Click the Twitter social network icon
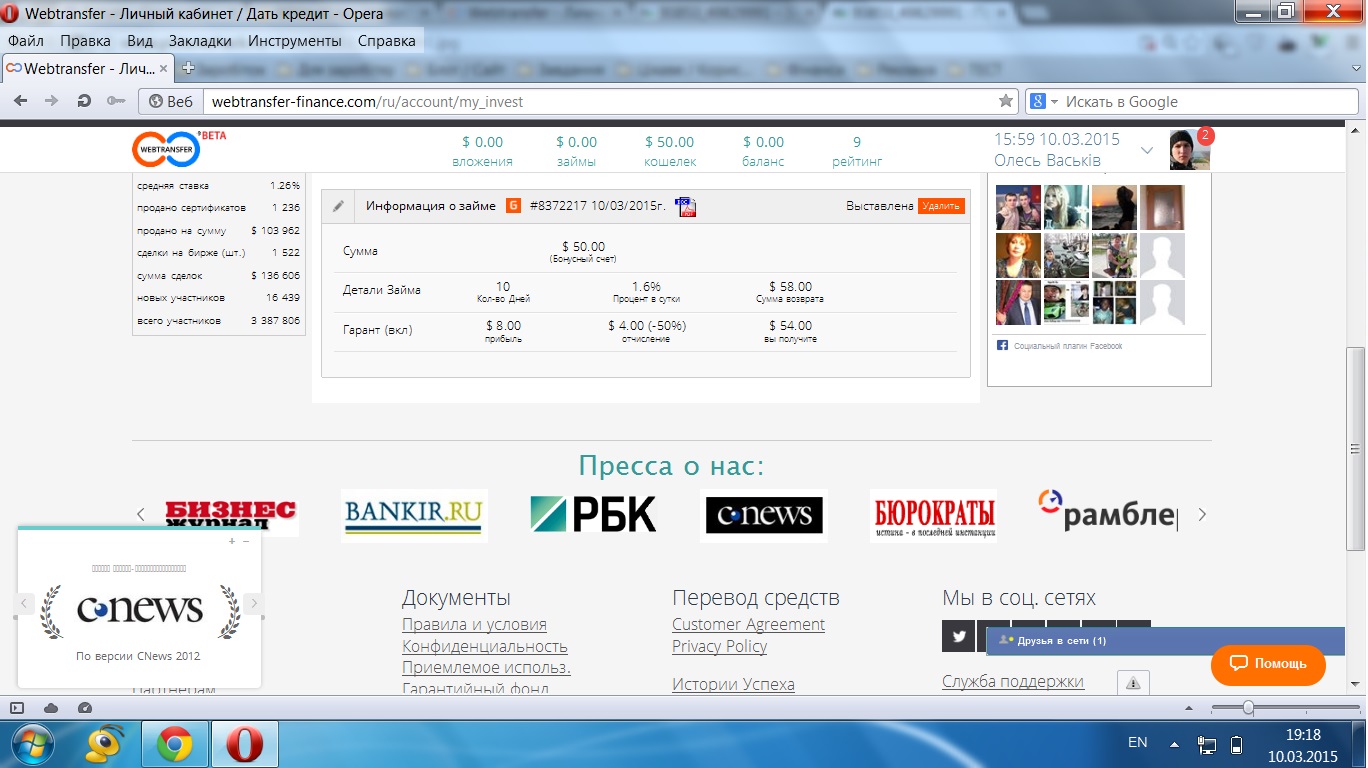This screenshot has height=768, width=1368. tap(958, 636)
